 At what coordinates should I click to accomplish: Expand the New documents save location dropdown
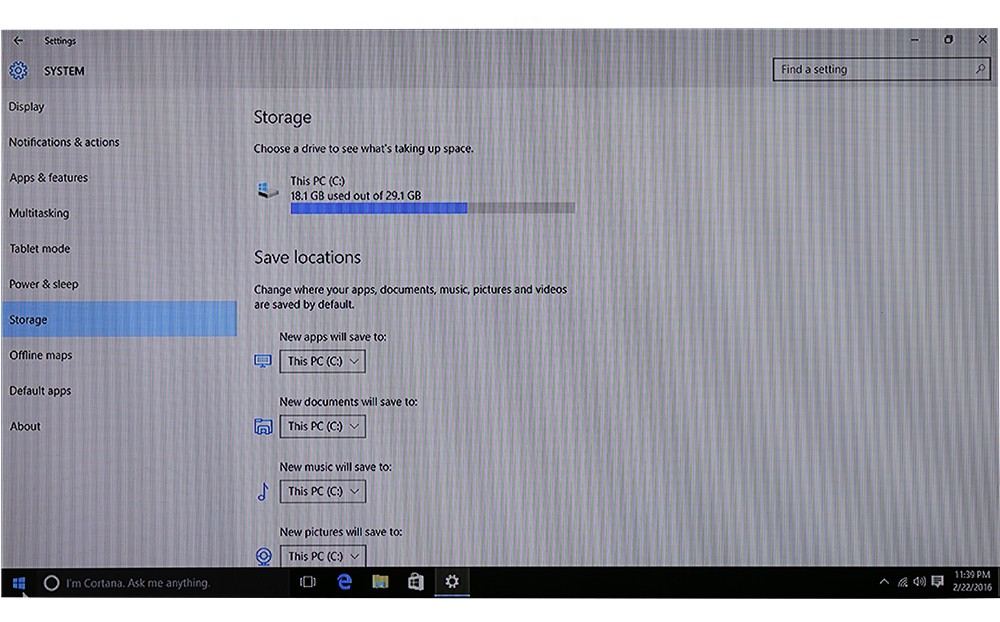pyautogui.click(x=322, y=426)
